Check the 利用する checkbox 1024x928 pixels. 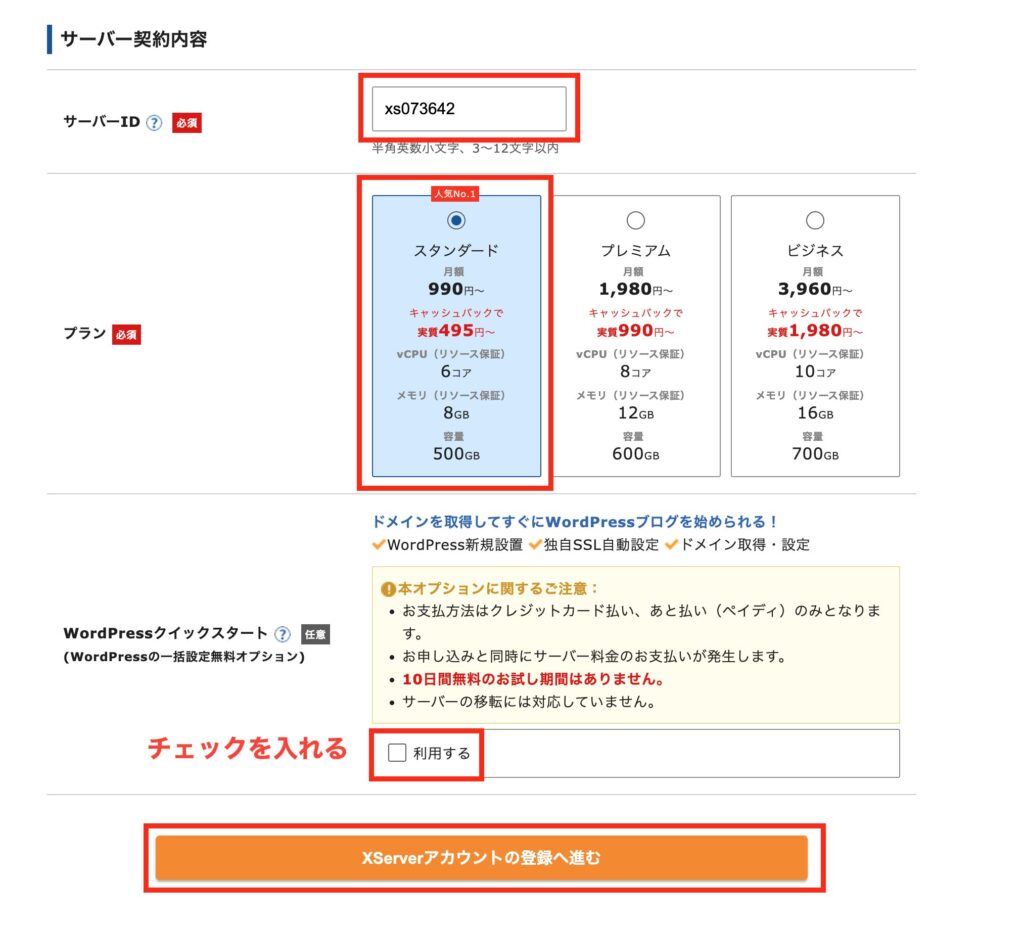click(x=397, y=752)
